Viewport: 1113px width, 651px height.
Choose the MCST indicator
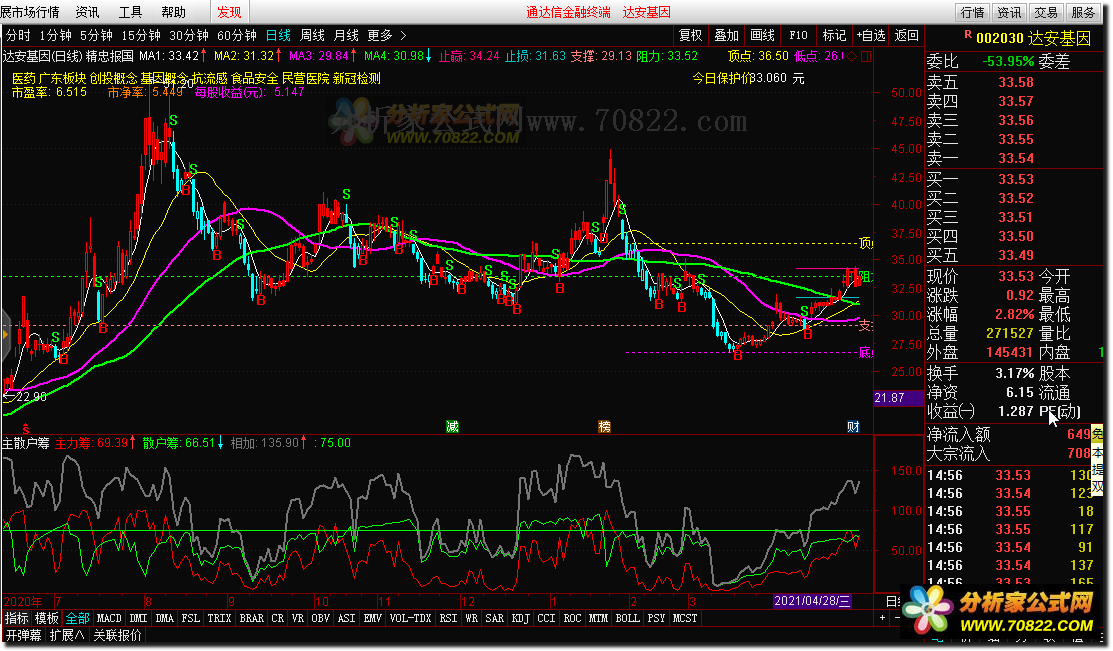684,618
